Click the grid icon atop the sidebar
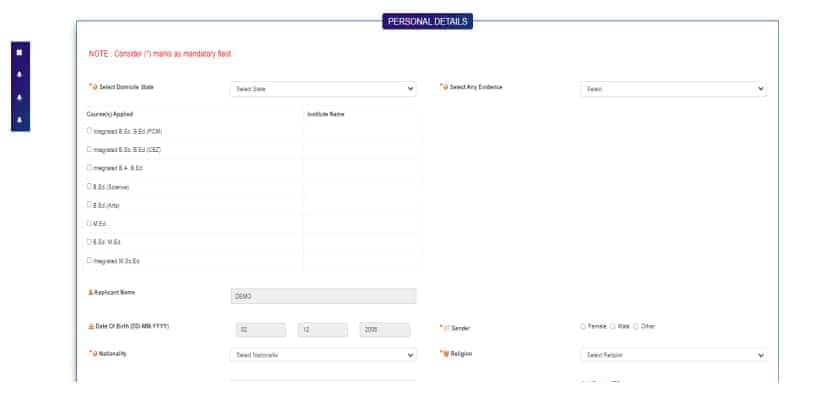This screenshot has width=817, height=396. click(x=19, y=53)
